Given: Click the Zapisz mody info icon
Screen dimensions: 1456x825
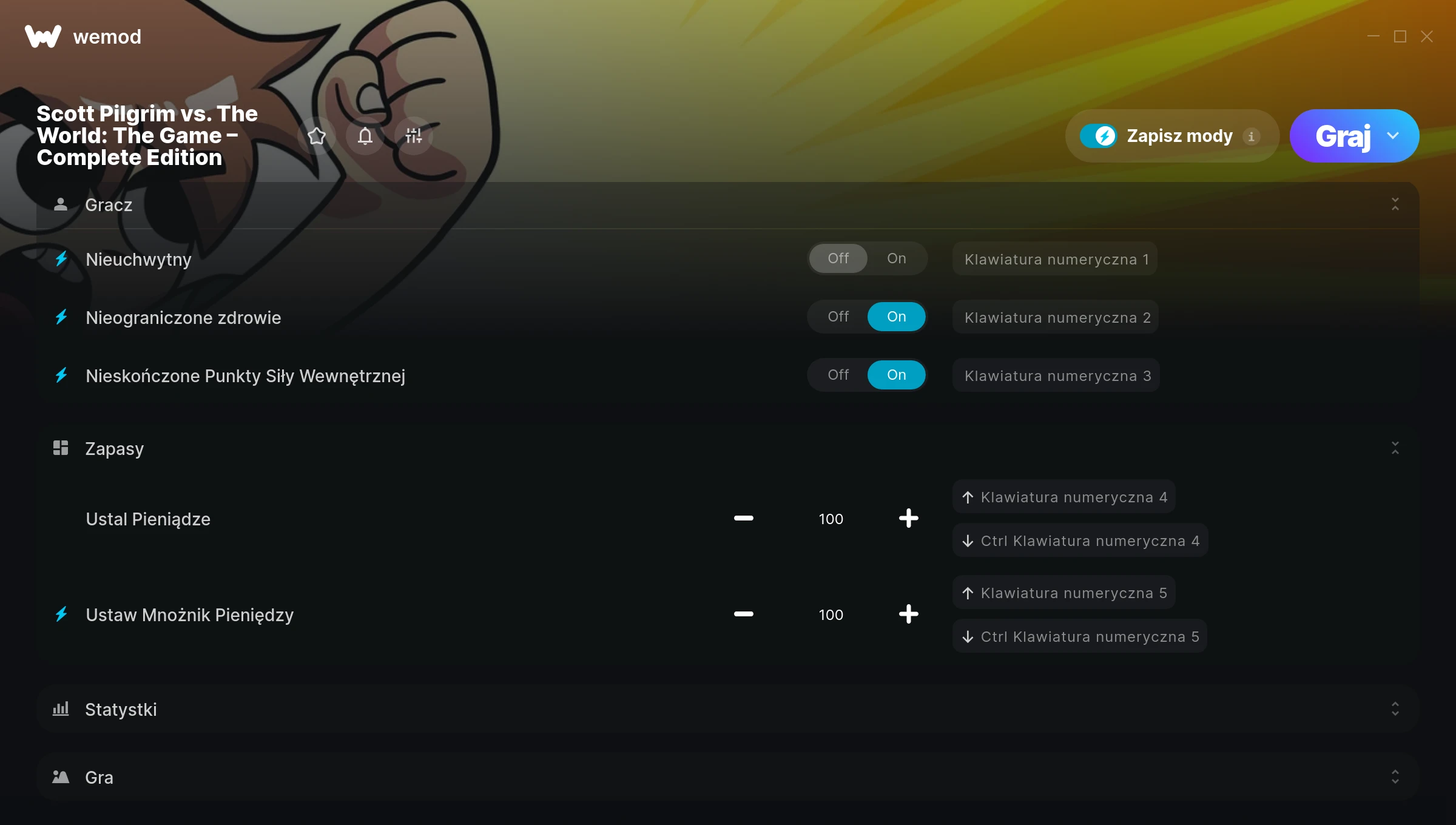Looking at the screenshot, I should [1251, 136].
